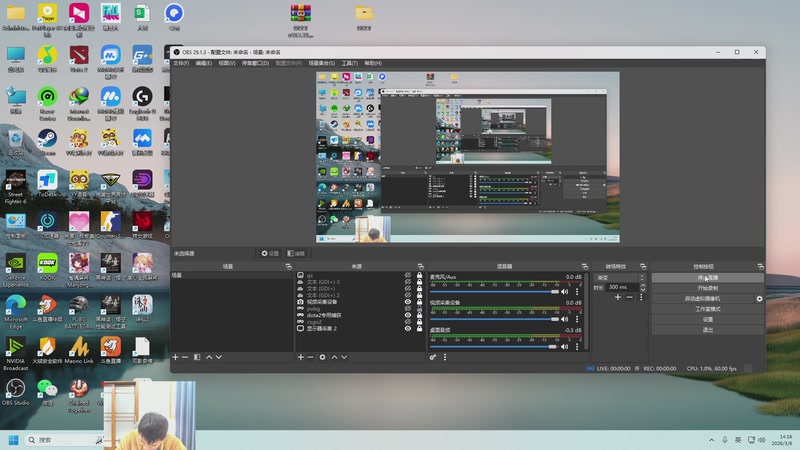The width and height of the screenshot is (800, 450).
Task: Toggle the lock on the gz source
Action: (x=419, y=275)
